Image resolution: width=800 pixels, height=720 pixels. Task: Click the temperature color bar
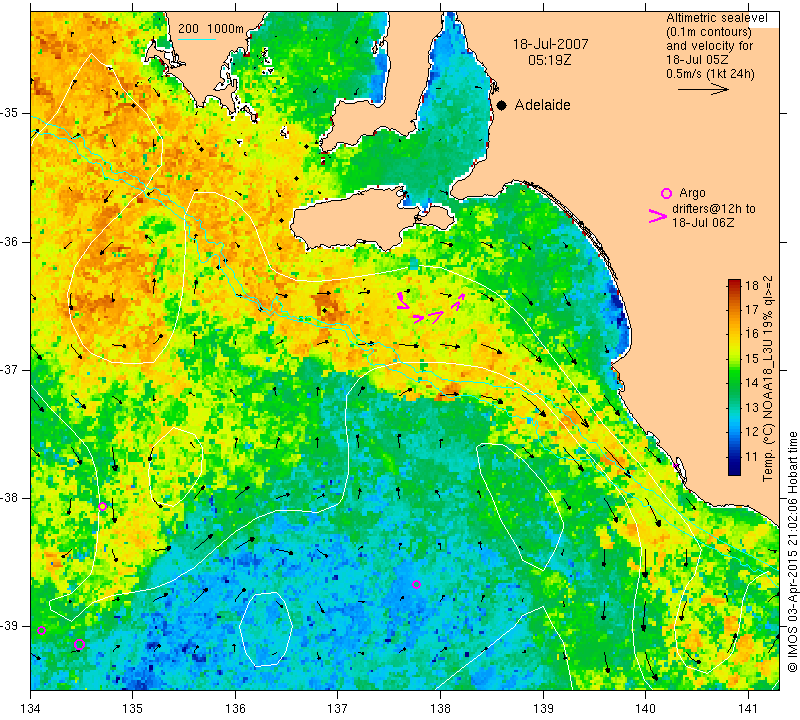point(734,377)
